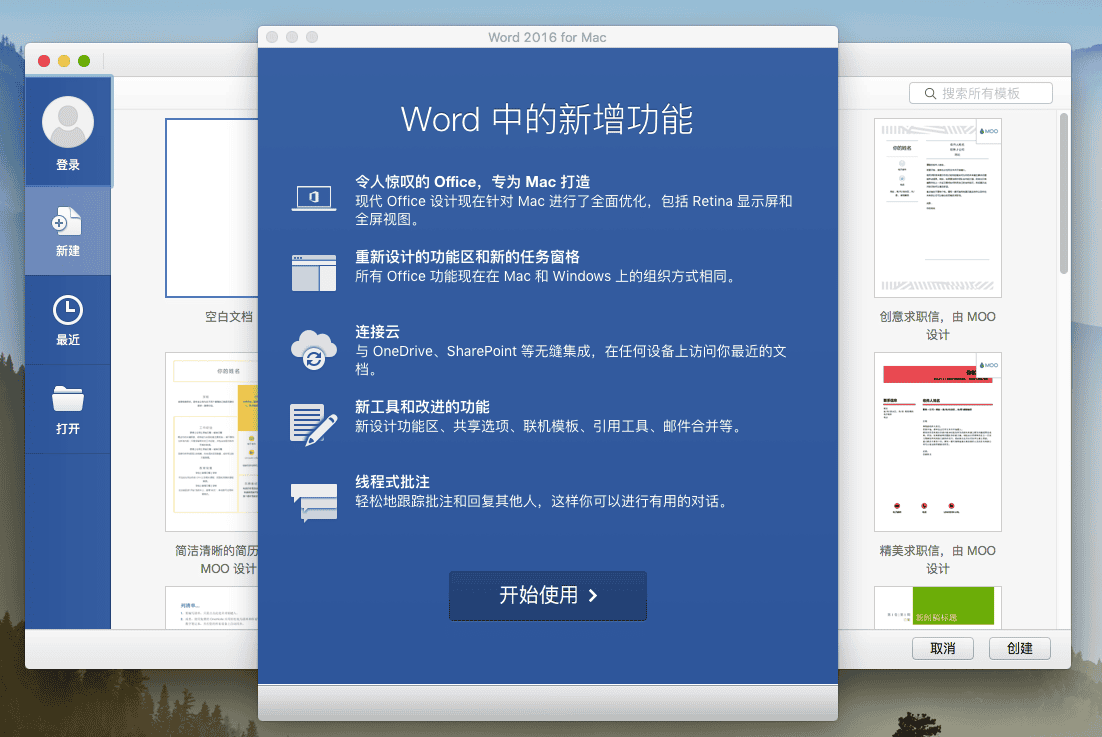Click the 取消 cancel button
This screenshot has width=1102, height=737.
click(942, 648)
